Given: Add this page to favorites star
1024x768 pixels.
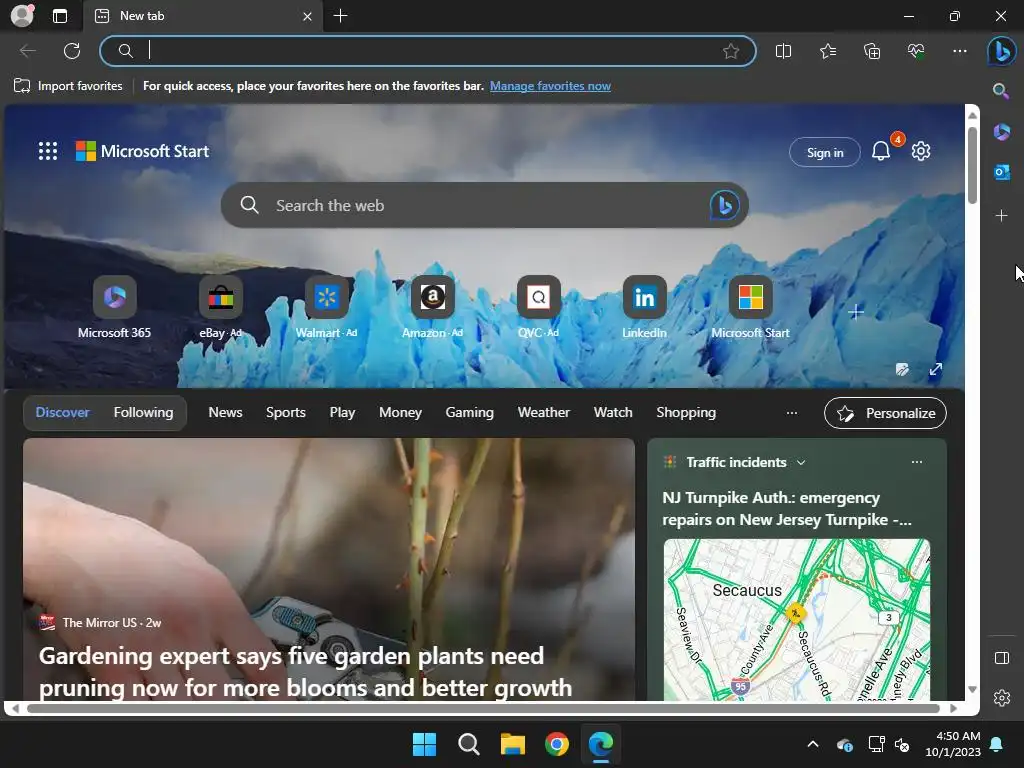Looking at the screenshot, I should click(731, 51).
